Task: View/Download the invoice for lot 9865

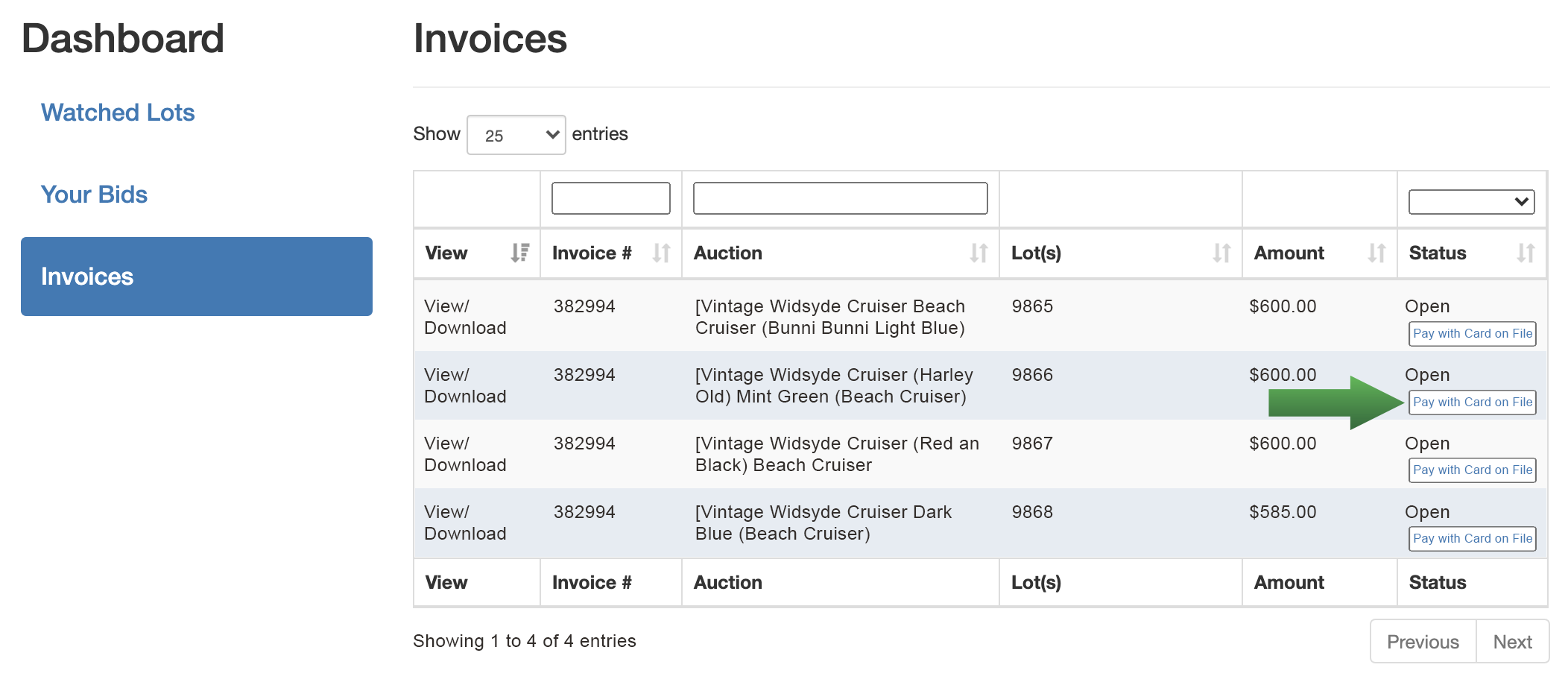Action: pos(464,316)
